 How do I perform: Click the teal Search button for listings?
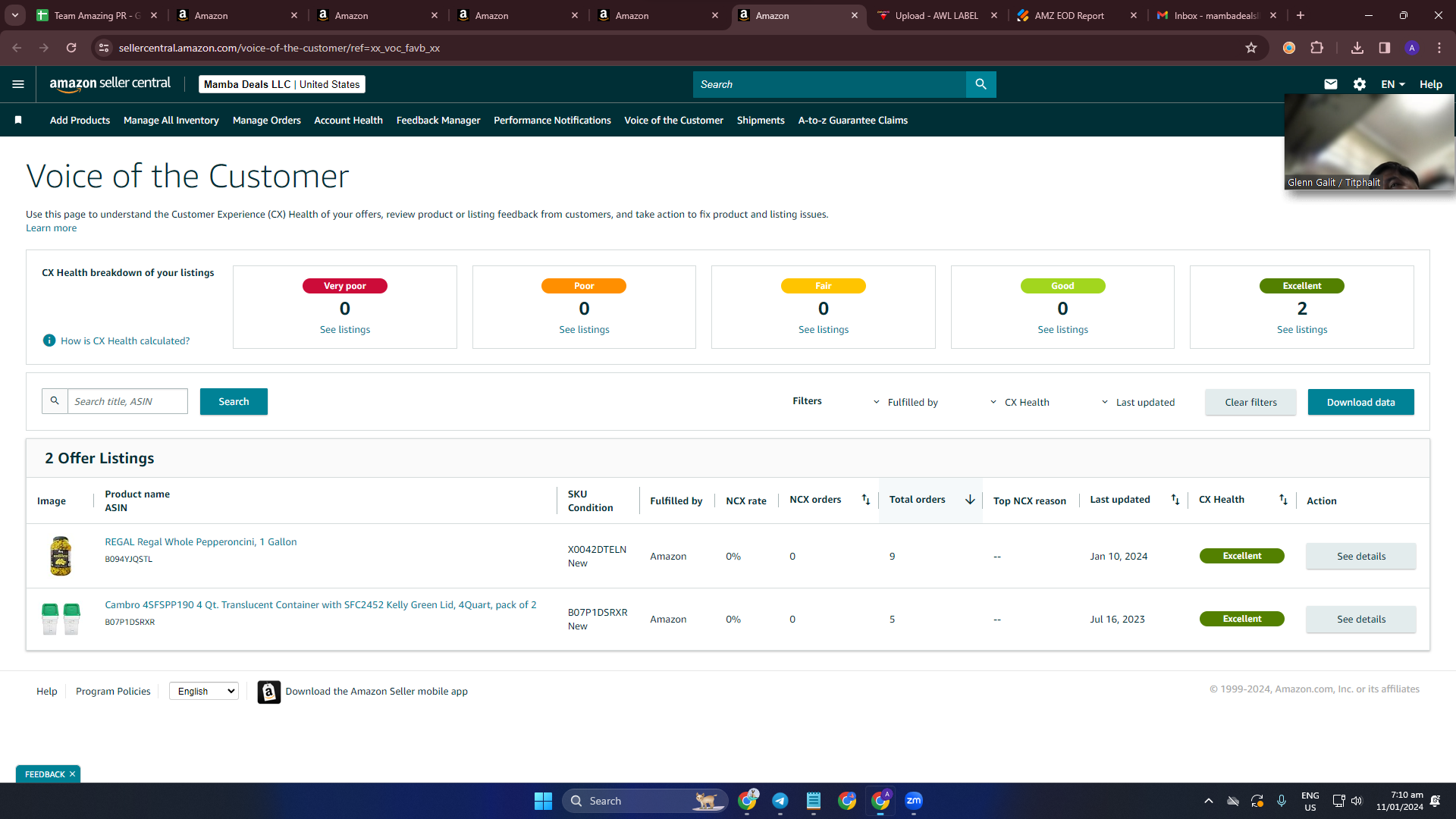(x=234, y=402)
